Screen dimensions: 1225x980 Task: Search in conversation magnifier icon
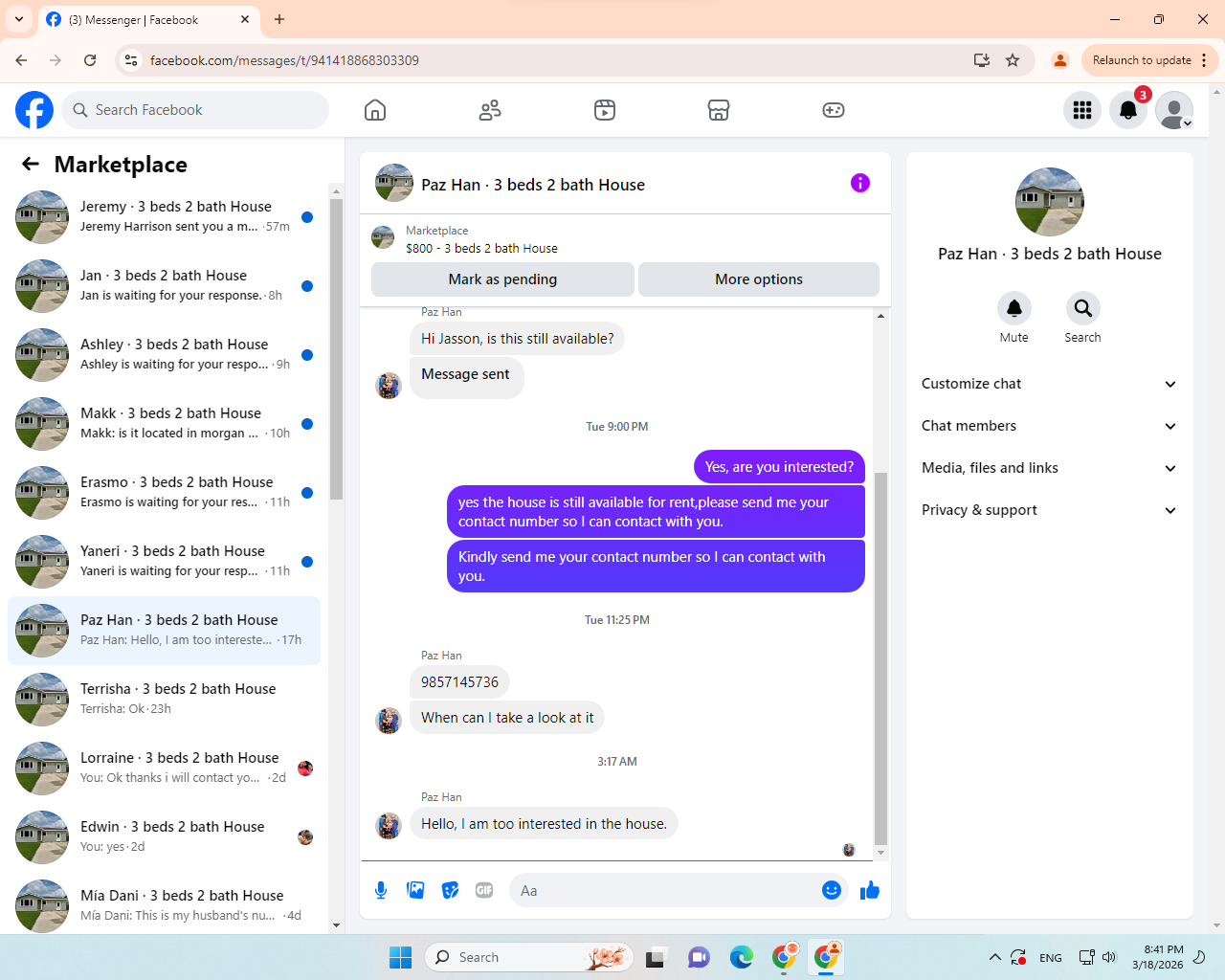pos(1083,308)
